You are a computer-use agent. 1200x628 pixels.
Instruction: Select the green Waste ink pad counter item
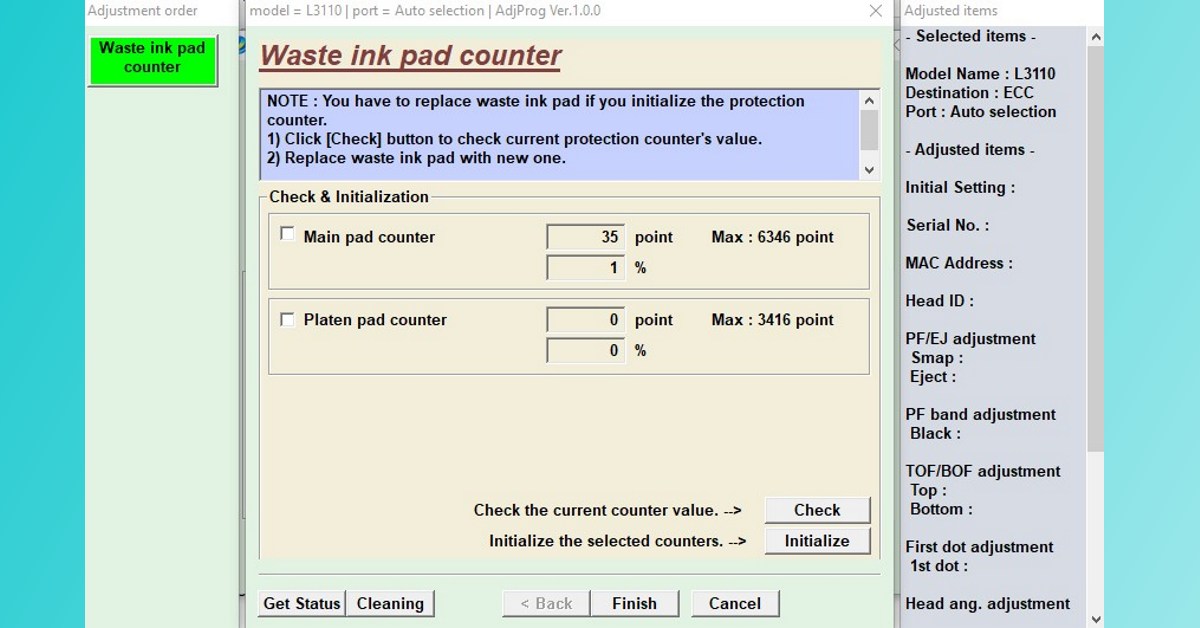[152, 60]
